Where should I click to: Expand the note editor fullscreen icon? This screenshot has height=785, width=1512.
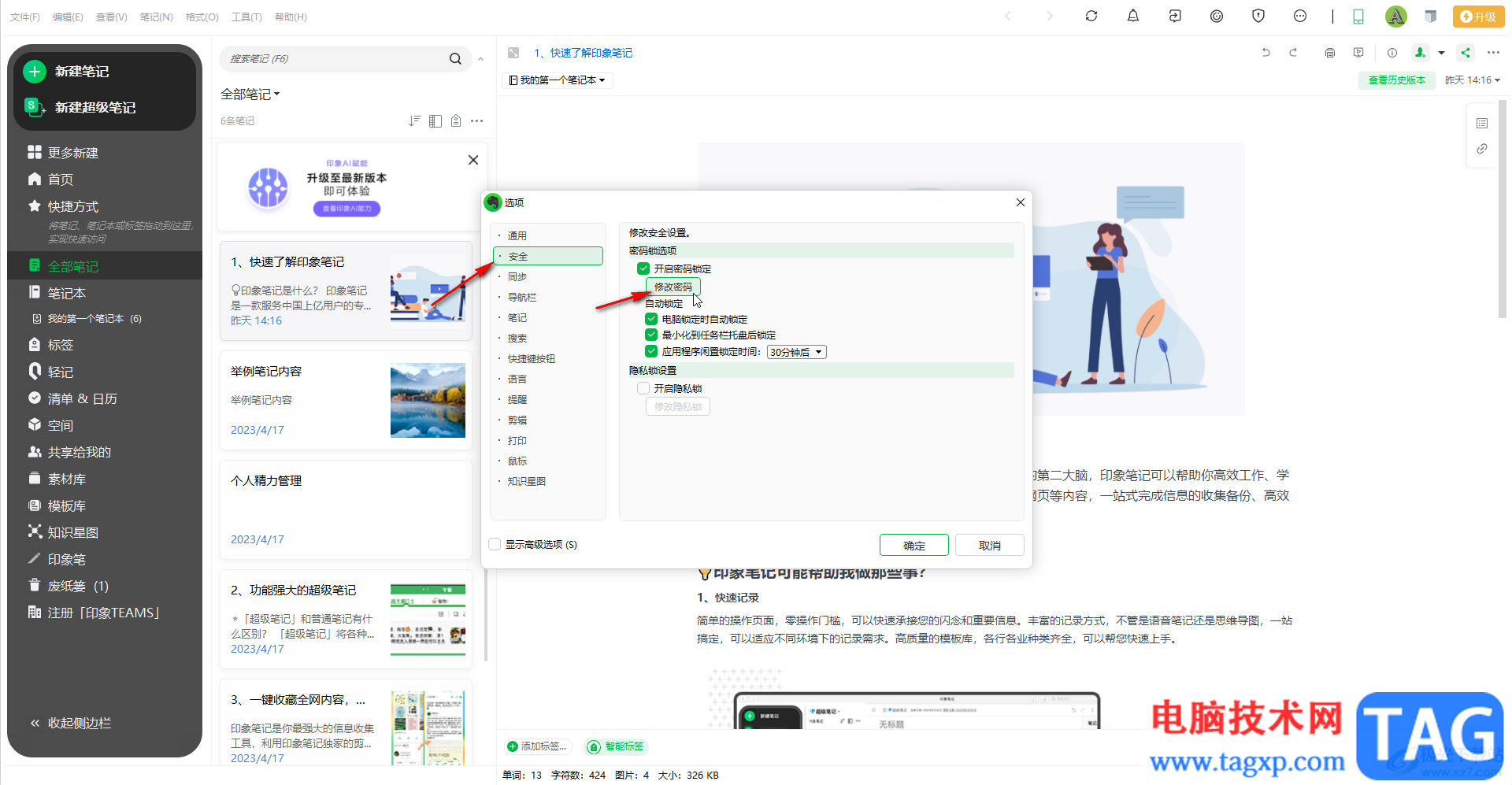(513, 53)
